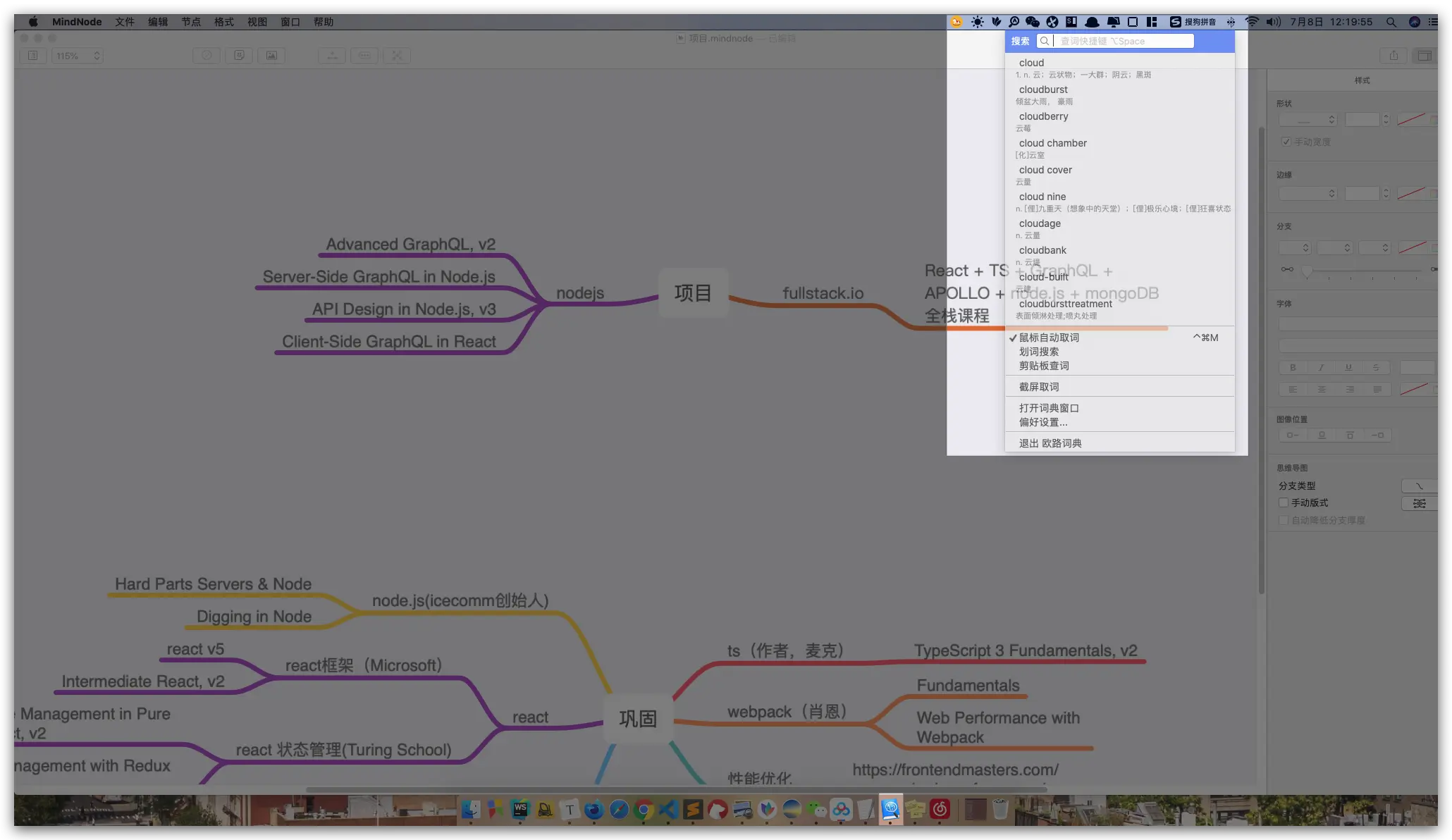
Task: Open the Share button in toolbar
Action: point(1393,56)
